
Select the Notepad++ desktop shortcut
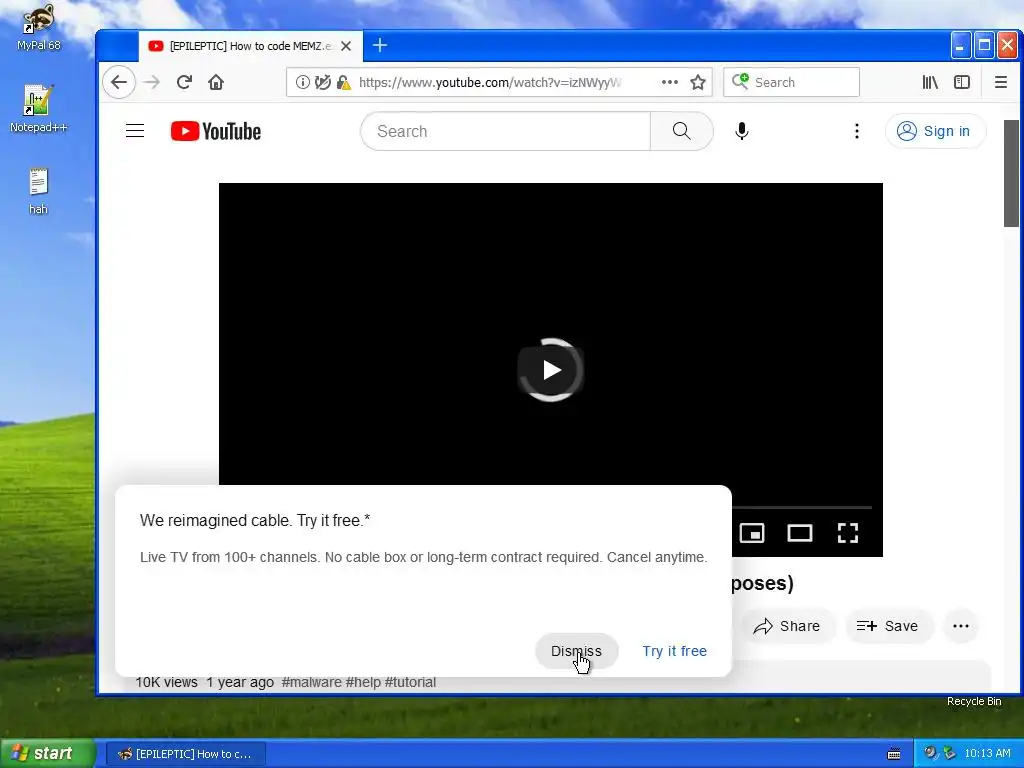38,108
